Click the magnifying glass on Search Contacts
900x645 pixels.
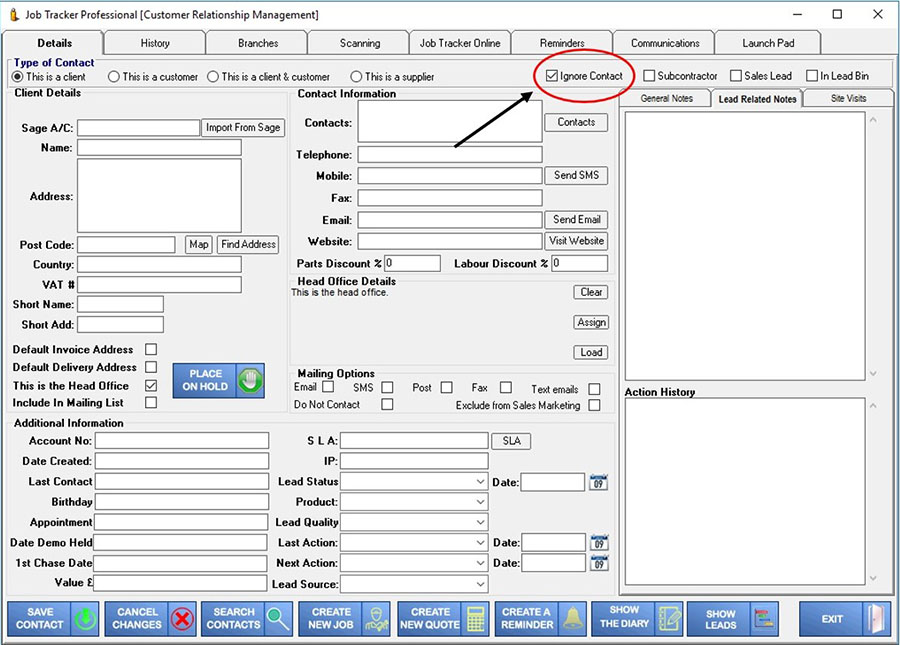(x=278, y=619)
